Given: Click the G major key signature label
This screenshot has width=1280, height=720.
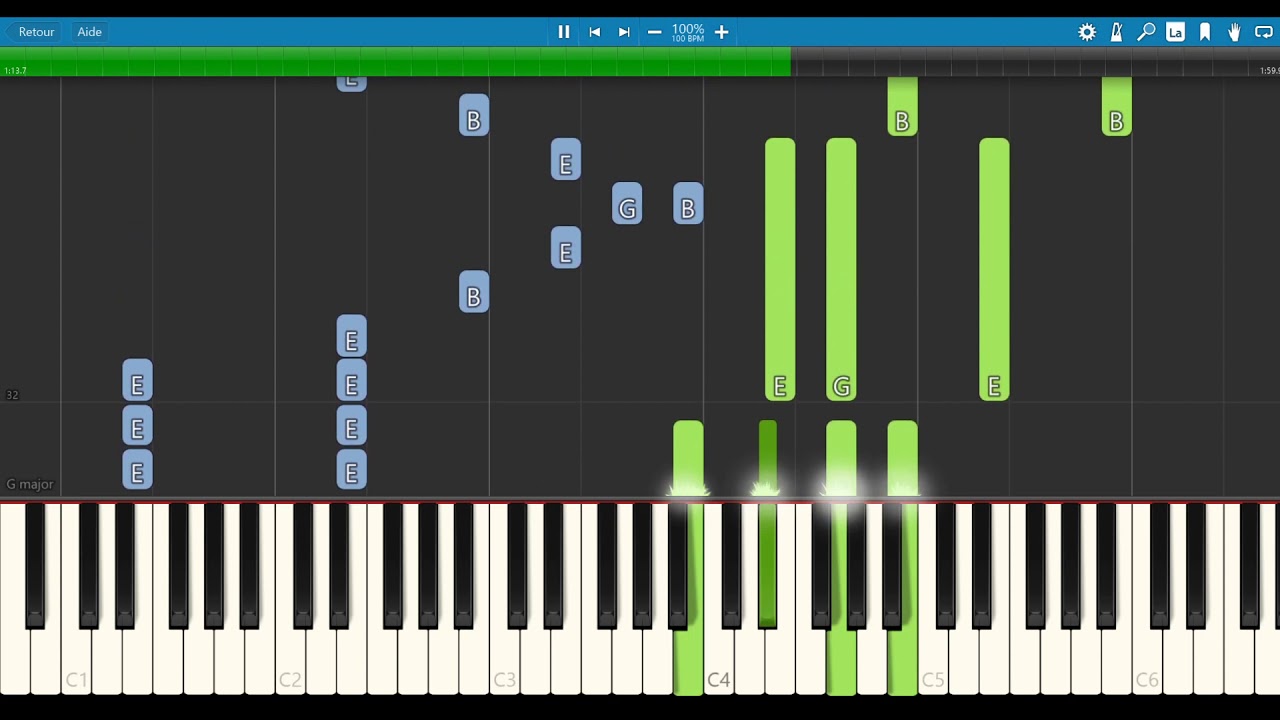Looking at the screenshot, I should point(30,484).
